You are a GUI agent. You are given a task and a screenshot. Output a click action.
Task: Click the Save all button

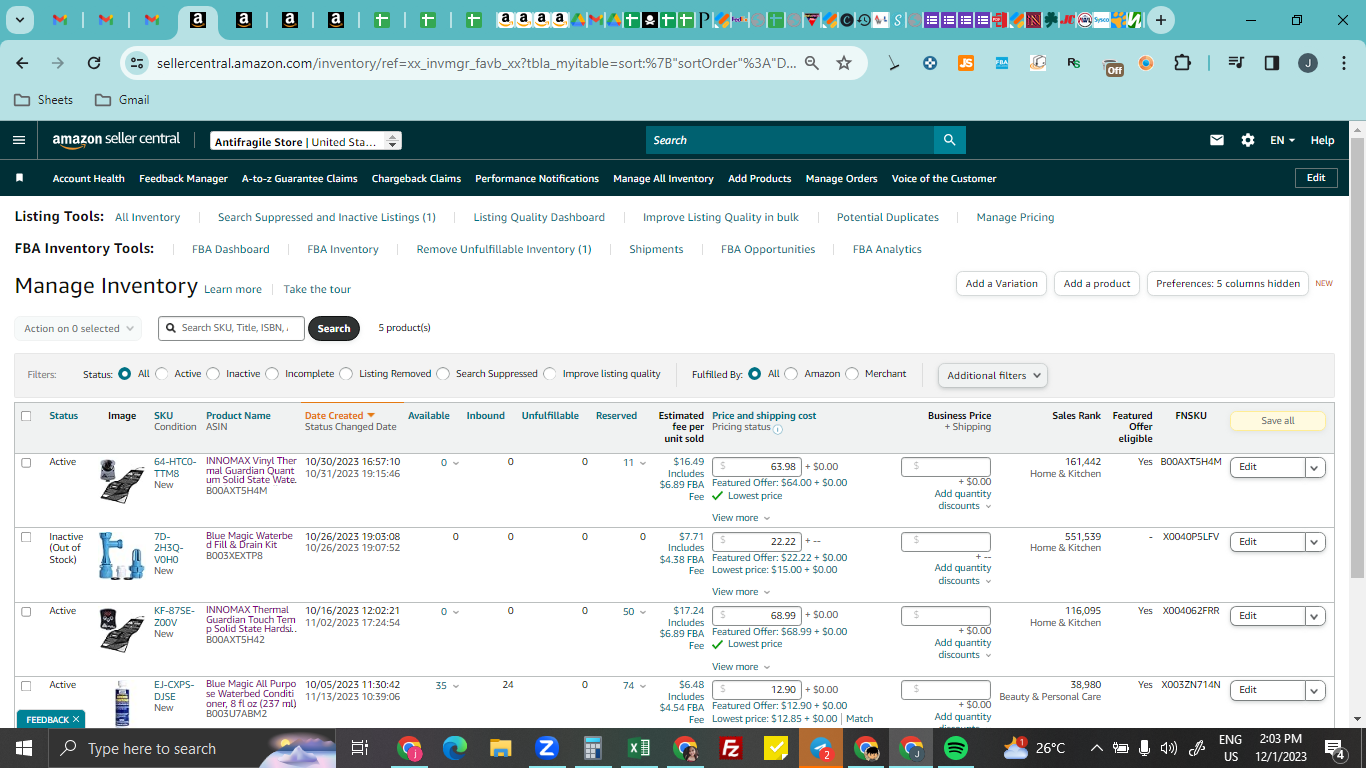pos(1278,421)
